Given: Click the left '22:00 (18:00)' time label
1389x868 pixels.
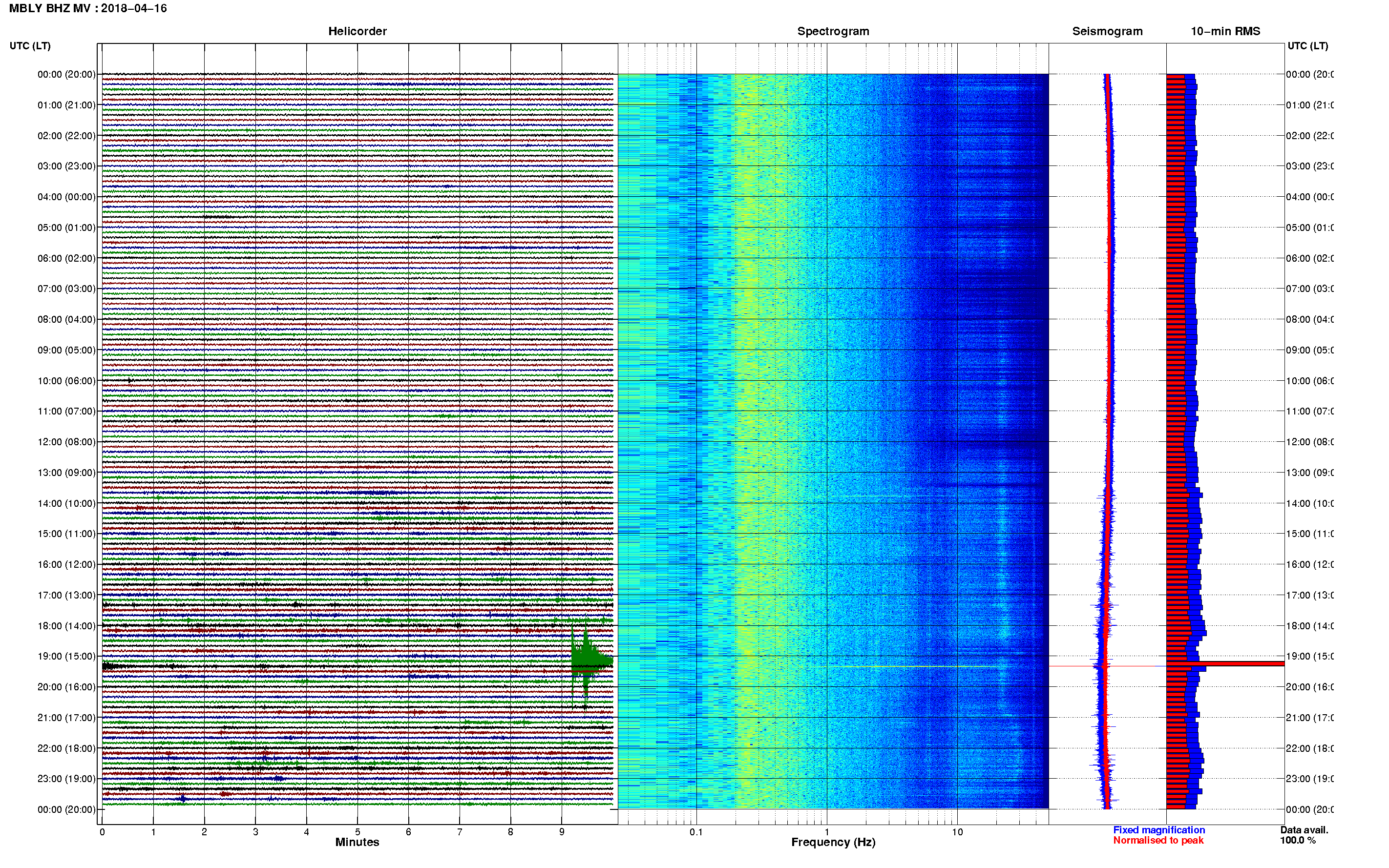Looking at the screenshot, I should (66, 748).
